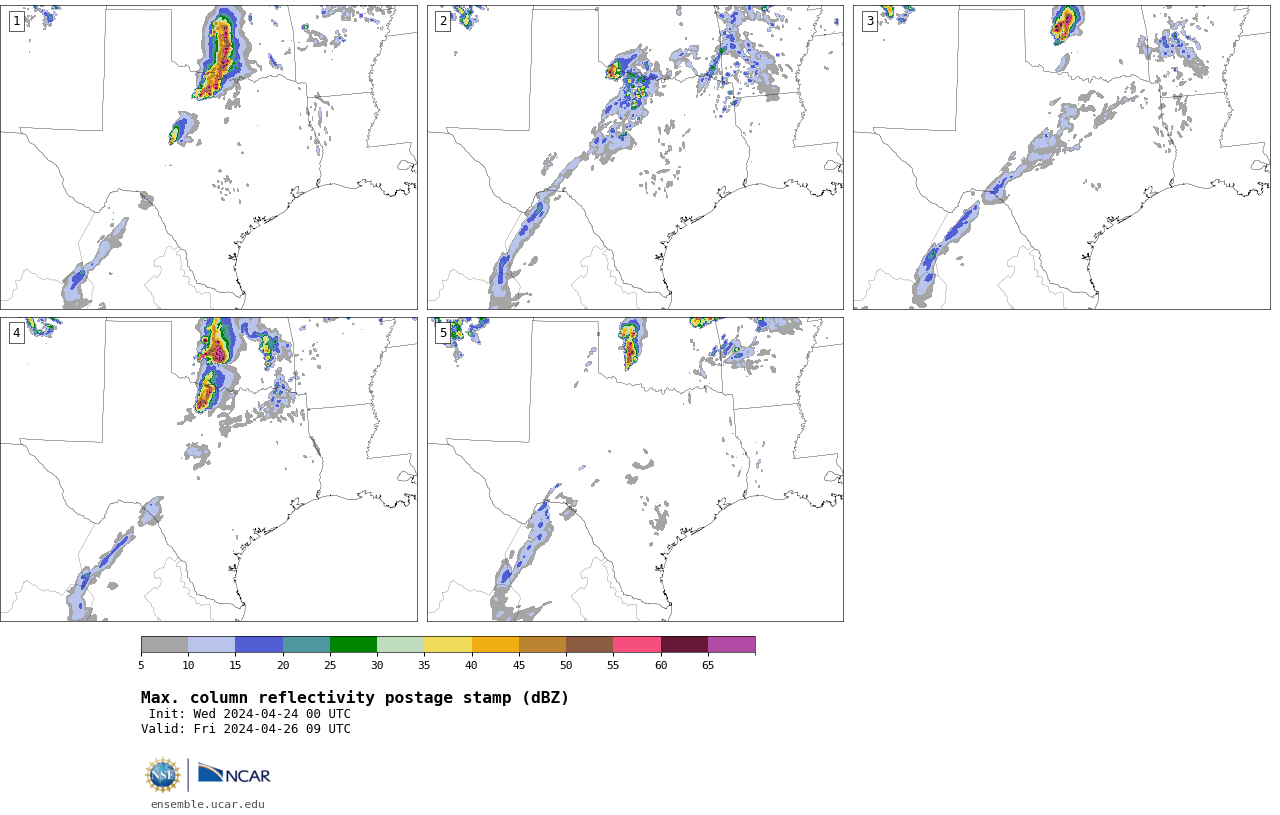Click the Valid: Fri 2024-04-26 09 UTC text
This screenshot has width=1280, height=815.
coord(246,729)
